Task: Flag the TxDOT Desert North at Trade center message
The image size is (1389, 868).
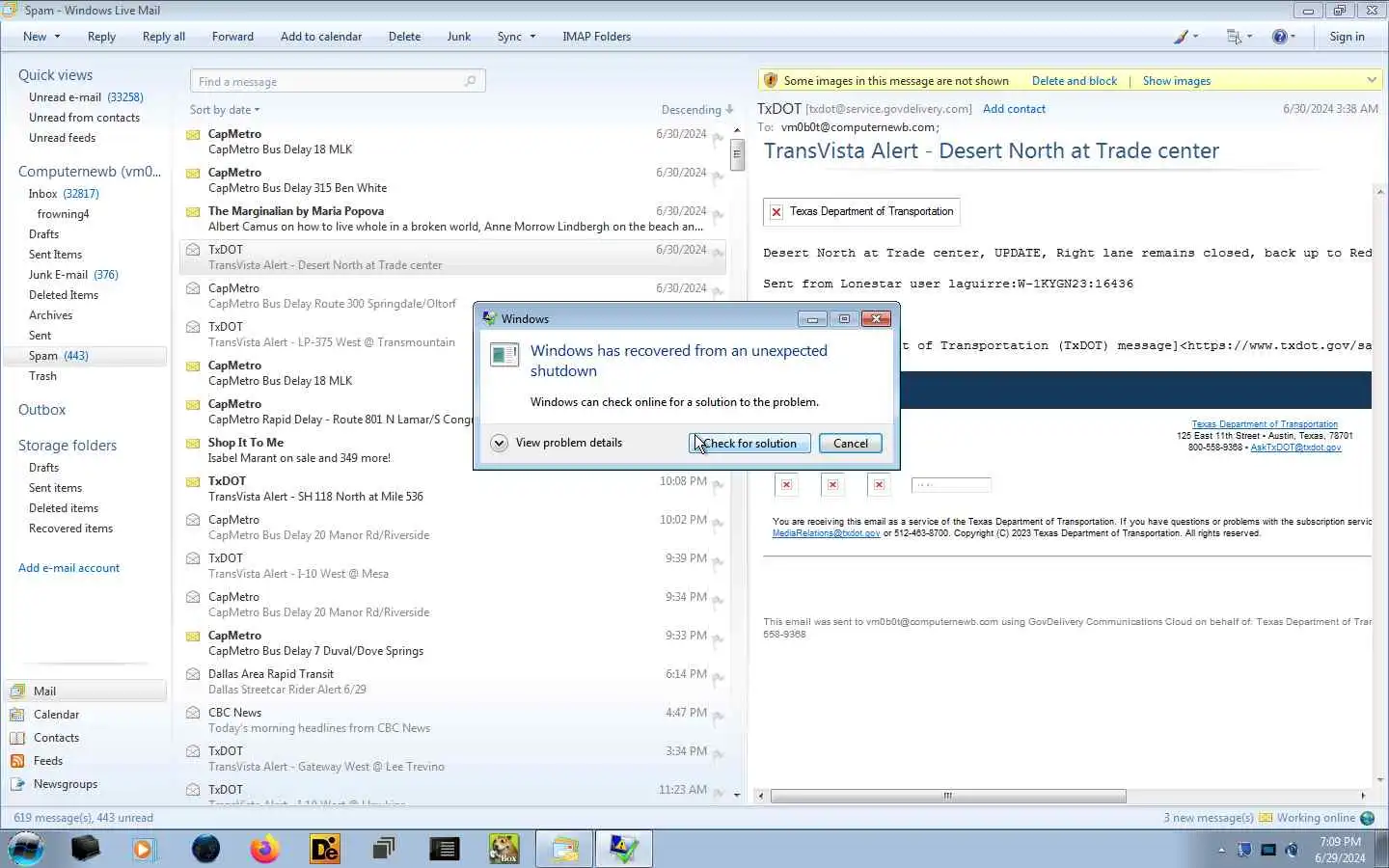Action: tap(718, 254)
